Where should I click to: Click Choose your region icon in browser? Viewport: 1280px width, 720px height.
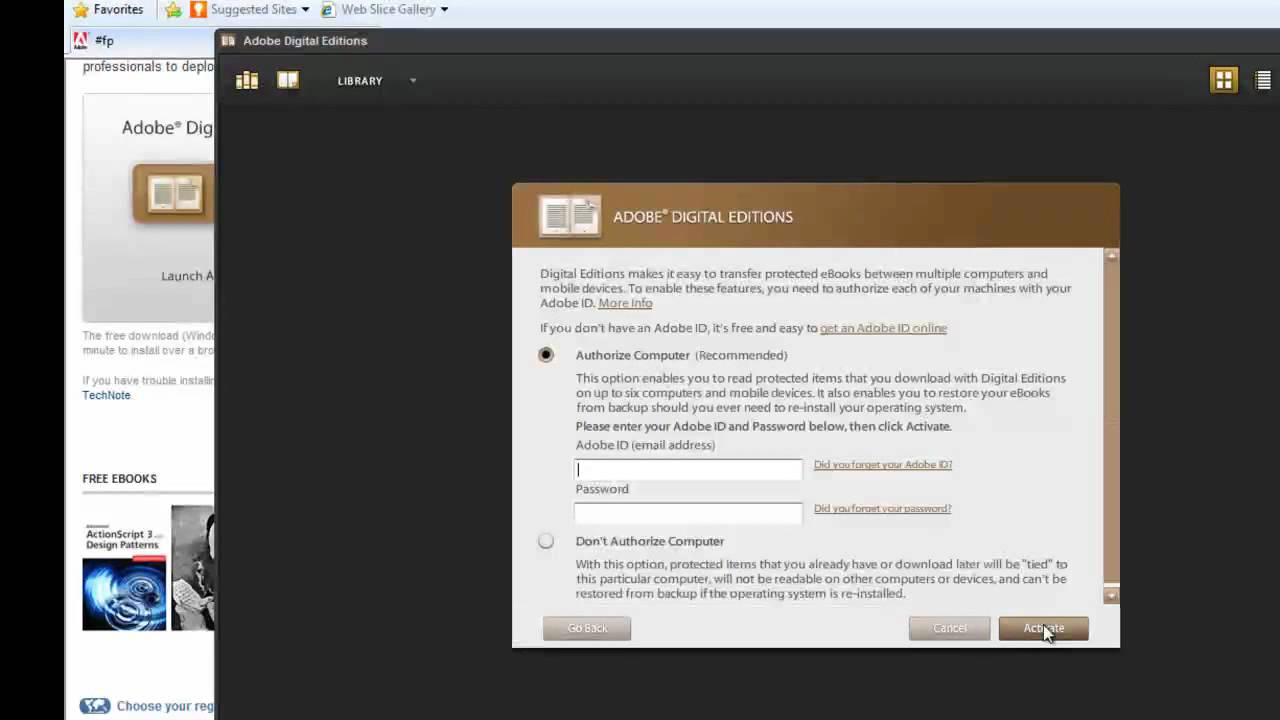[95, 706]
